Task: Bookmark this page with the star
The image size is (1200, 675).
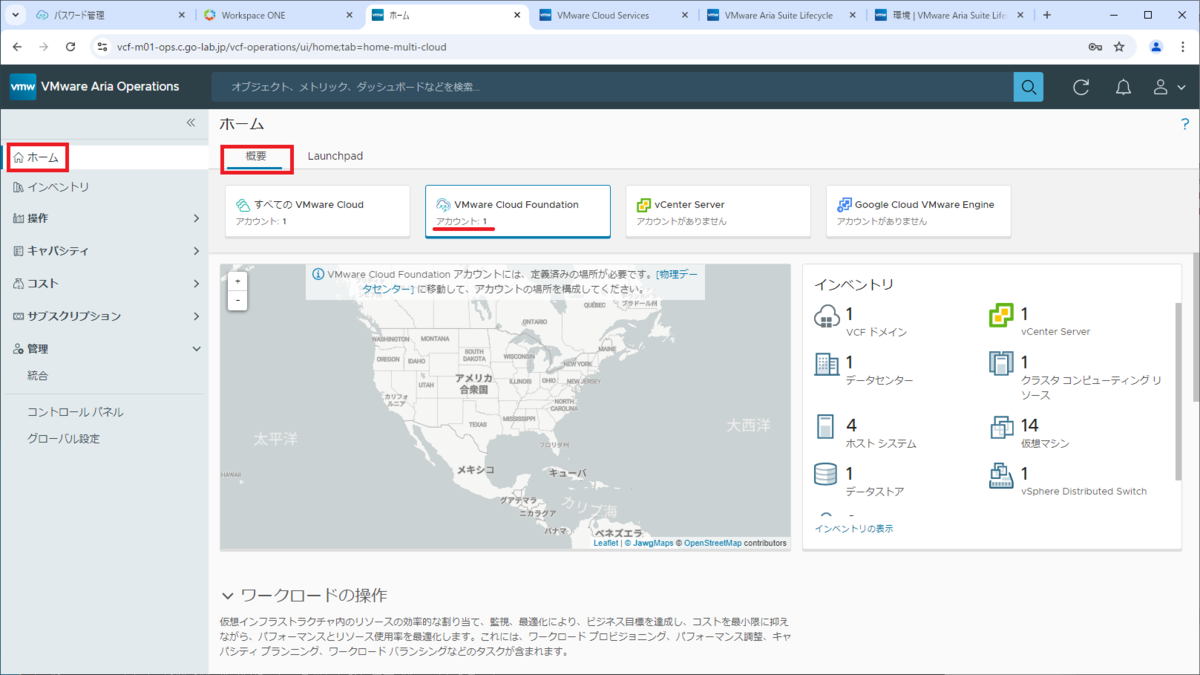Action: (1119, 46)
